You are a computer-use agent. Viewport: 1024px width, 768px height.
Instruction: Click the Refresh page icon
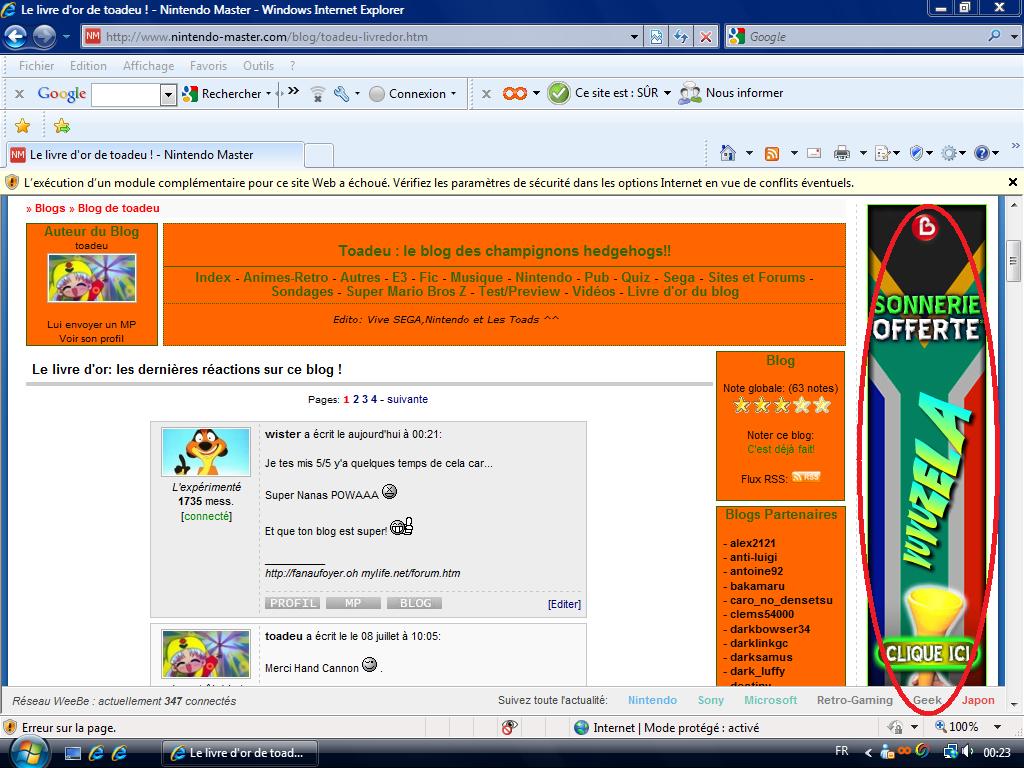[680, 37]
